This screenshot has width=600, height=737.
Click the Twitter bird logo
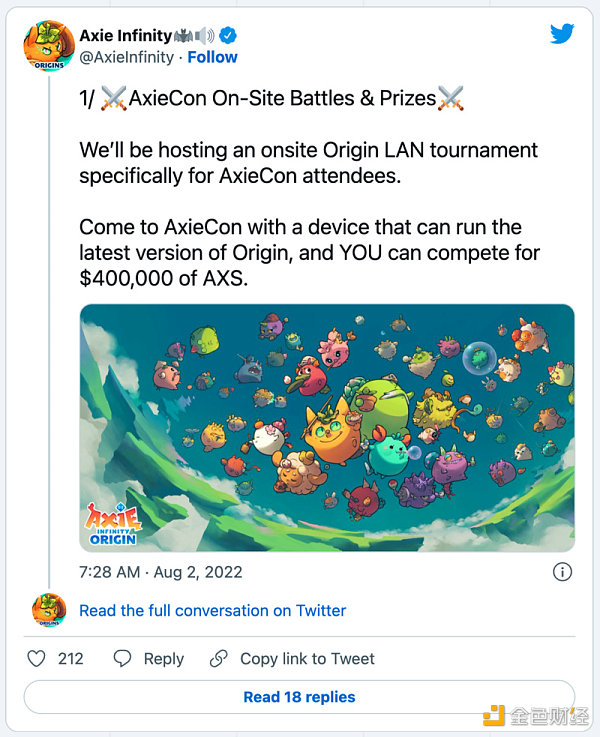[562, 34]
